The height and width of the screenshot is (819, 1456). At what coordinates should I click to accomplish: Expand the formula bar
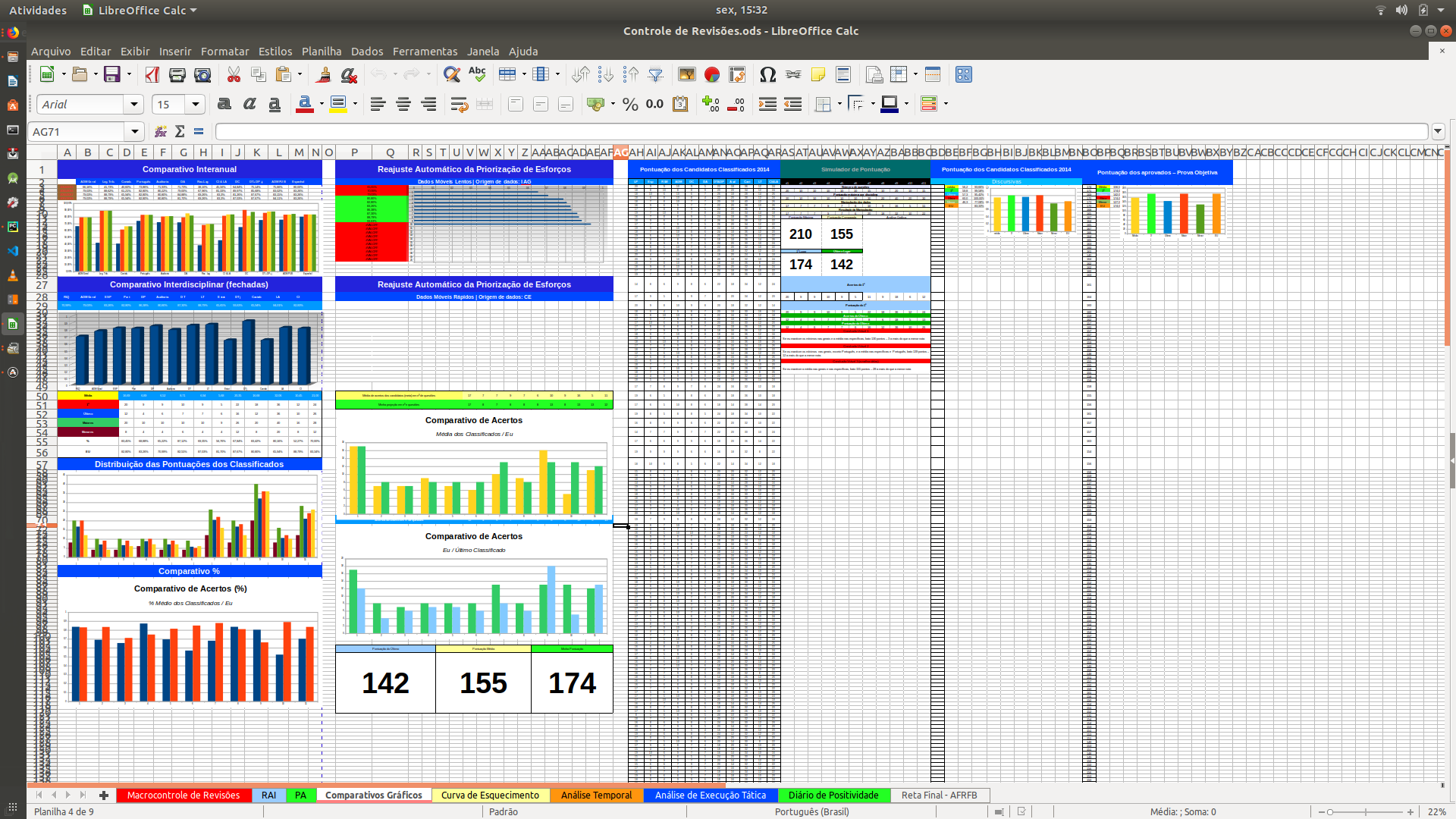1438,131
